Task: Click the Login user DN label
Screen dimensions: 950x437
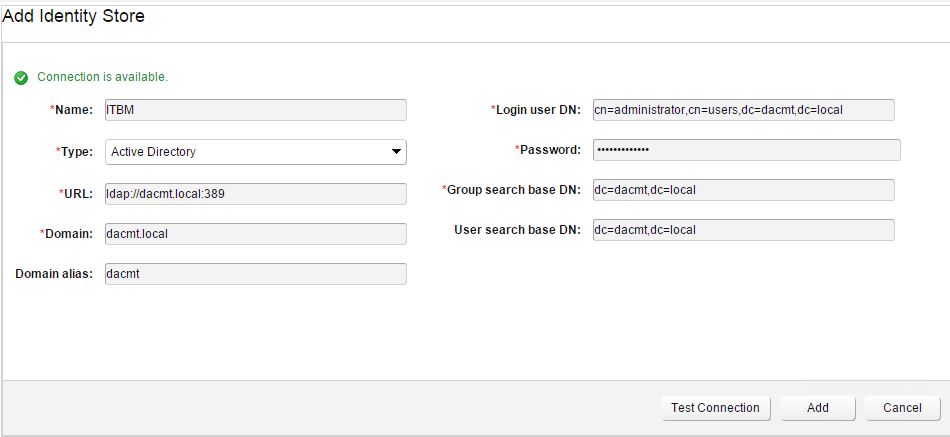Action: pos(536,110)
